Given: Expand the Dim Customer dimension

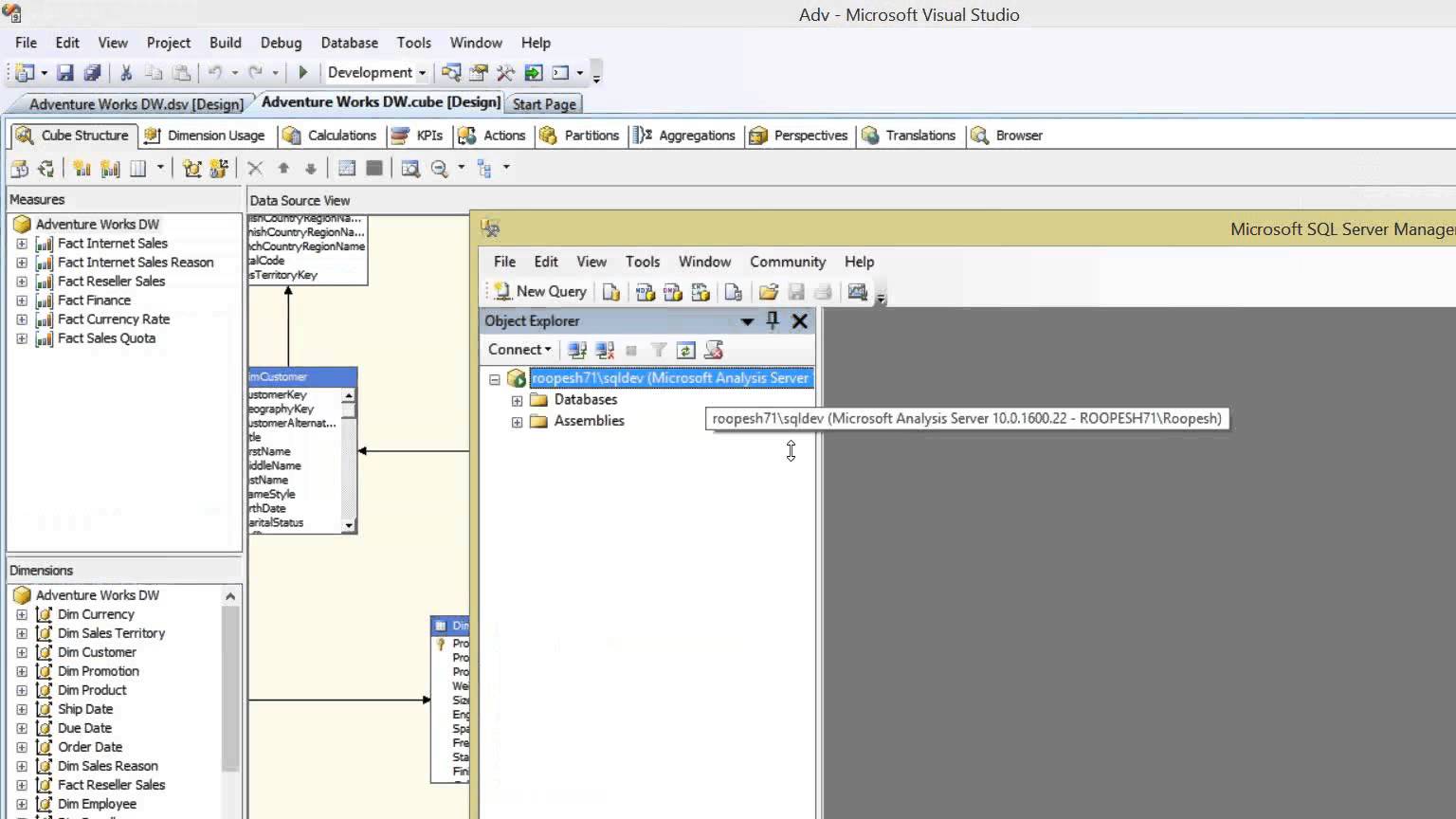Looking at the screenshot, I should click(22, 652).
